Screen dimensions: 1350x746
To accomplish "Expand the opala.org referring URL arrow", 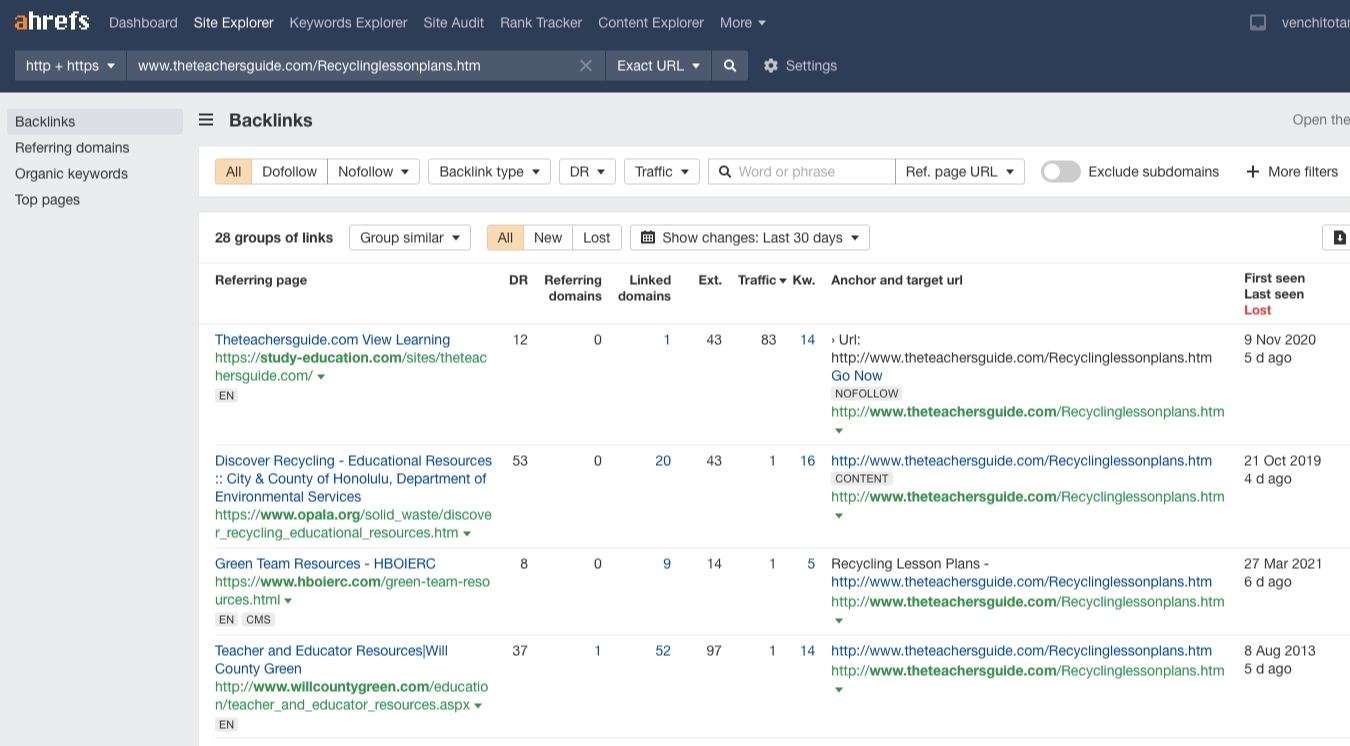I will 467,534.
